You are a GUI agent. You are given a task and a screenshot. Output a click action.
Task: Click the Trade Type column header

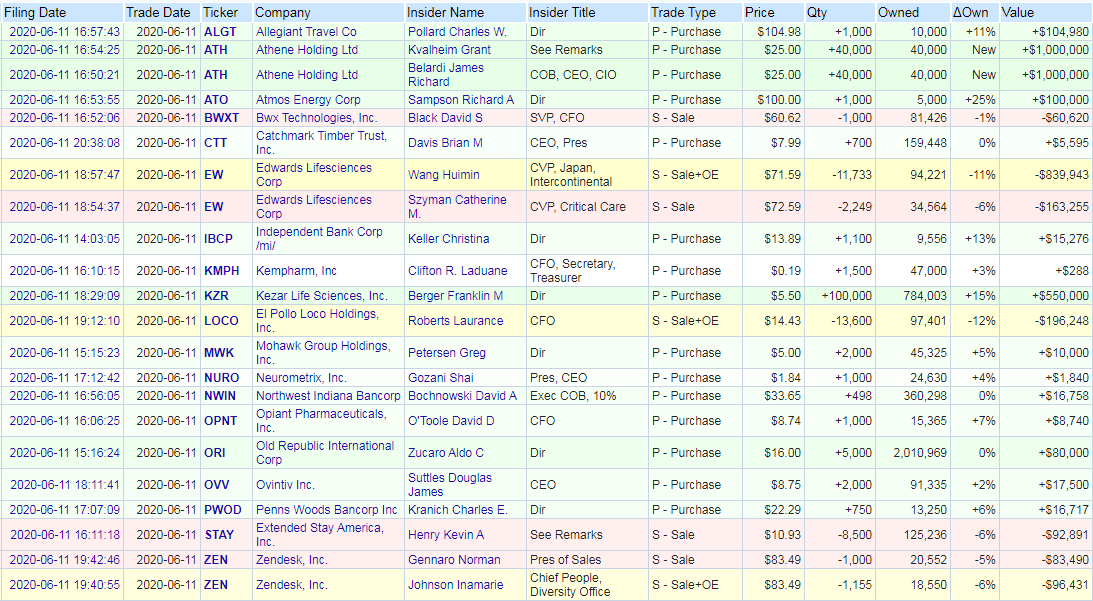[683, 13]
